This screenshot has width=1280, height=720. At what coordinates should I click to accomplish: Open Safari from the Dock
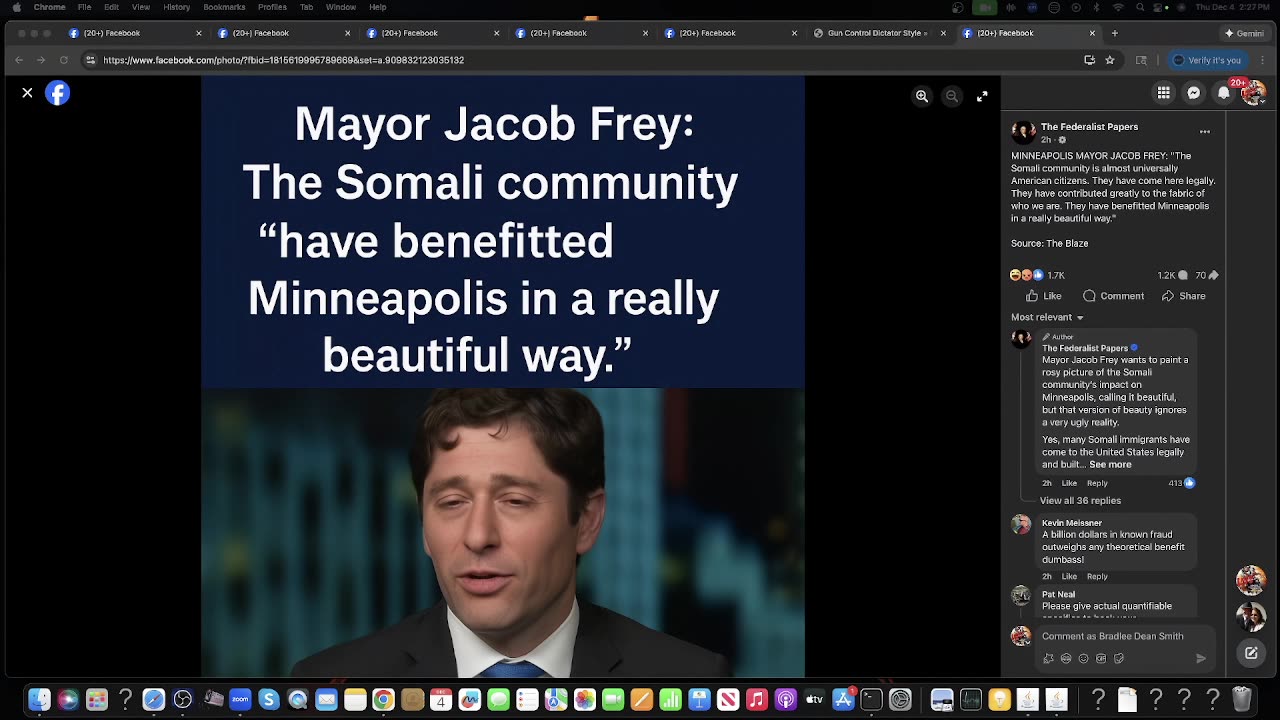tap(154, 700)
